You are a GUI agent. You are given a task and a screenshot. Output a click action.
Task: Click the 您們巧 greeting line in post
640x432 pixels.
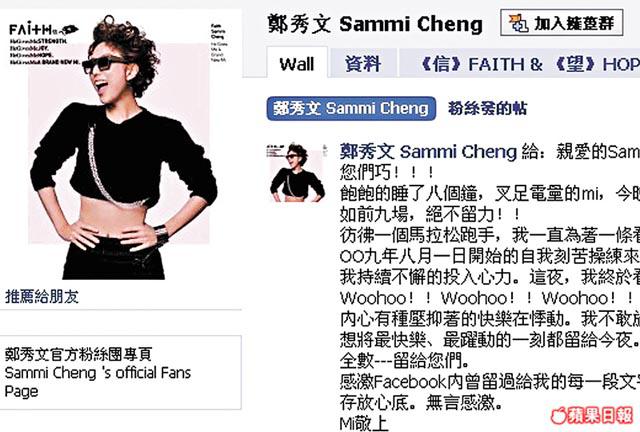pos(387,172)
